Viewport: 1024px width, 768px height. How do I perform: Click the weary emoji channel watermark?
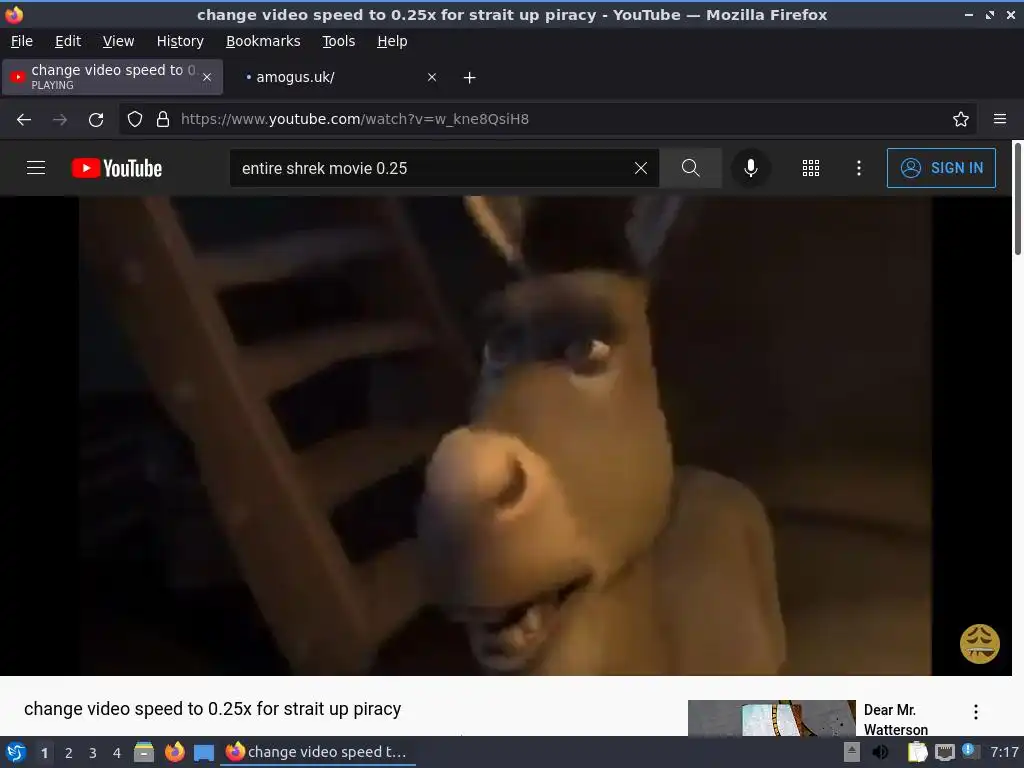pos(979,644)
